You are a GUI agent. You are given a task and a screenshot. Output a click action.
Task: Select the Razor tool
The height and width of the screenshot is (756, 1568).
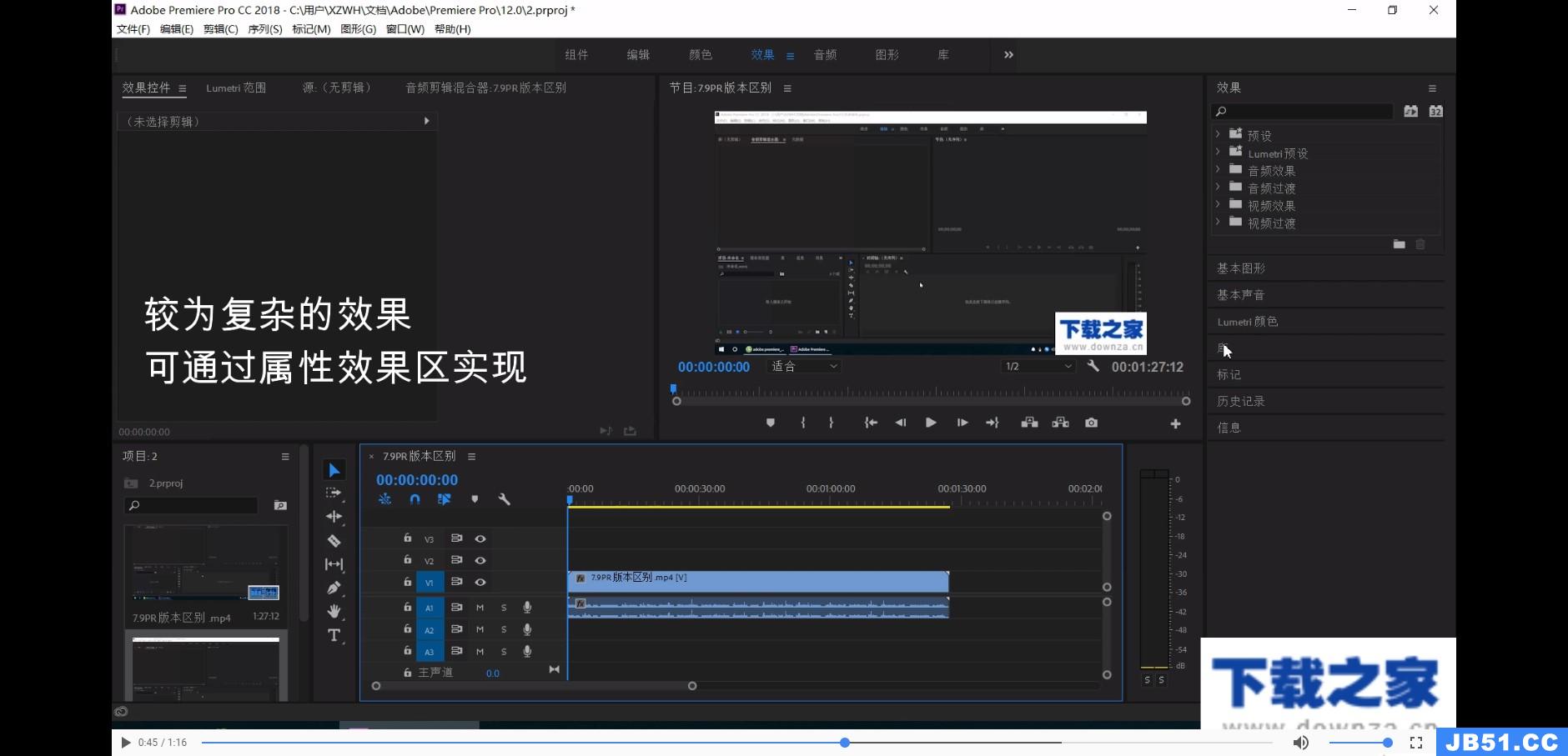[x=334, y=540]
